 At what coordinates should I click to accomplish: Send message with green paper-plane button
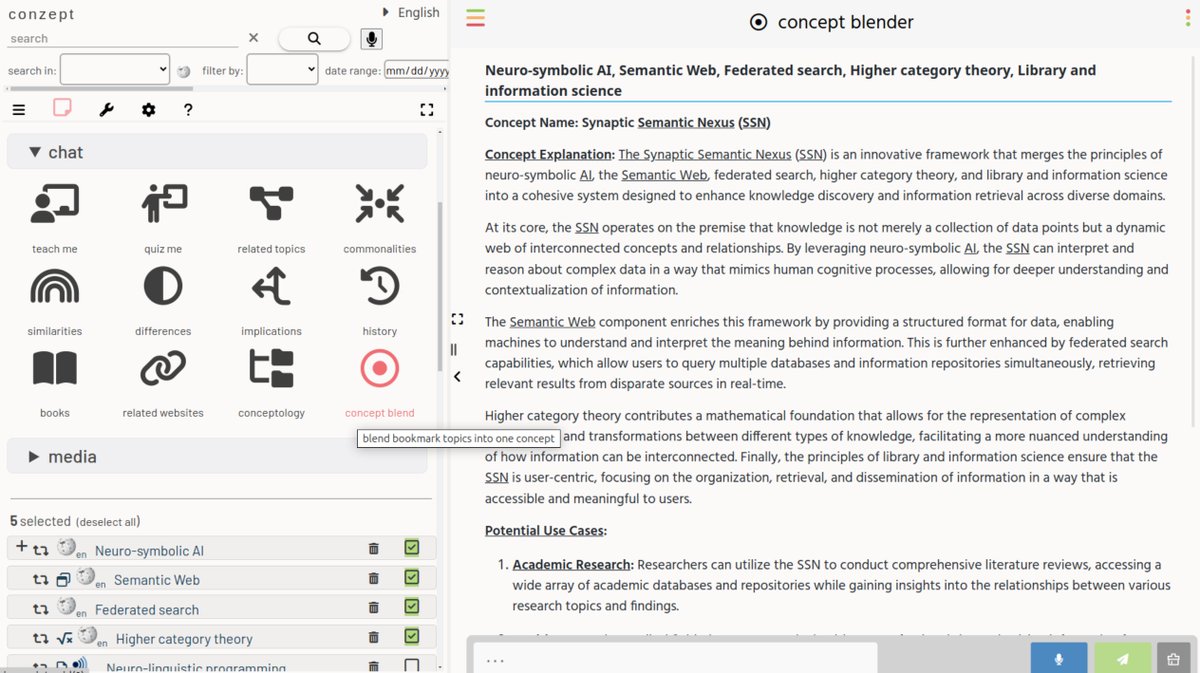pyautogui.click(x=1123, y=659)
